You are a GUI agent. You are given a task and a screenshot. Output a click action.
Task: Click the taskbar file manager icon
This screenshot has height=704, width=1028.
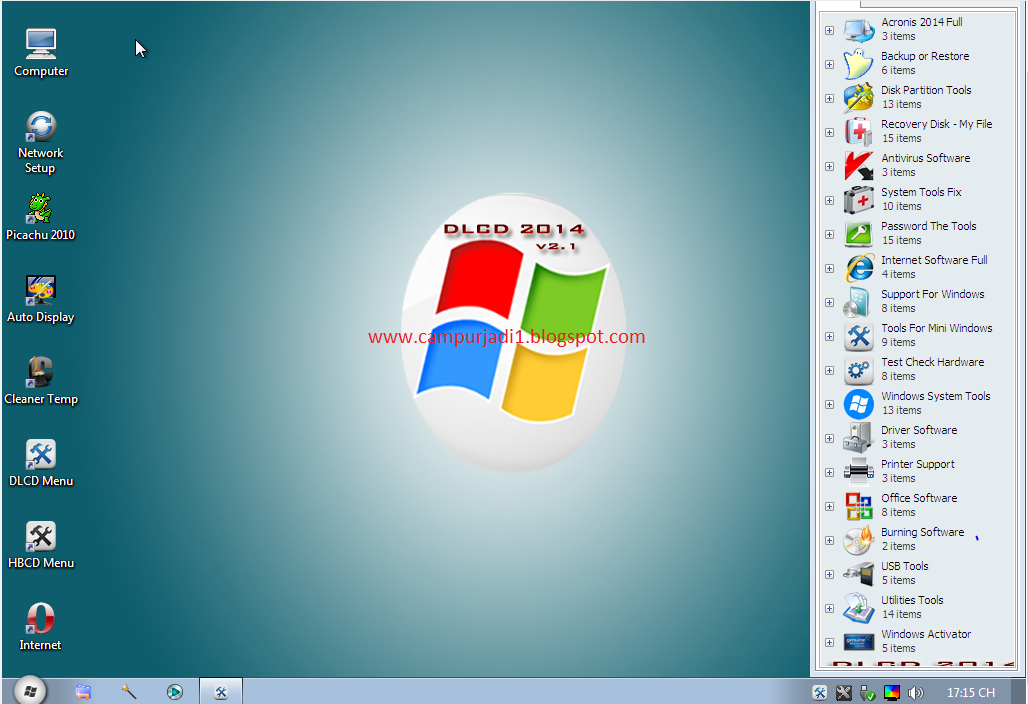coord(83,692)
